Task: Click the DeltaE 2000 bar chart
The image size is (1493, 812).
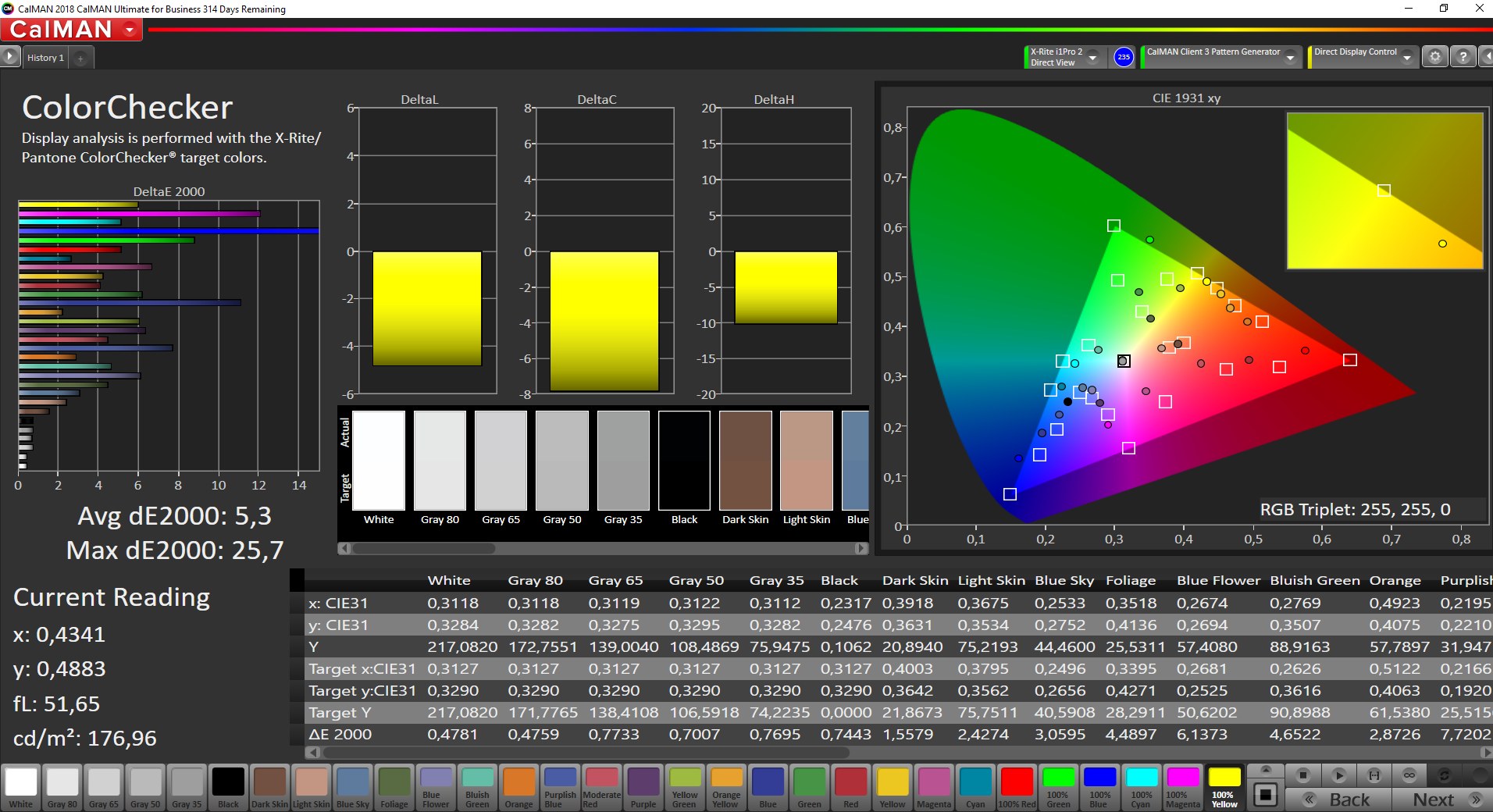Action: click(169, 336)
